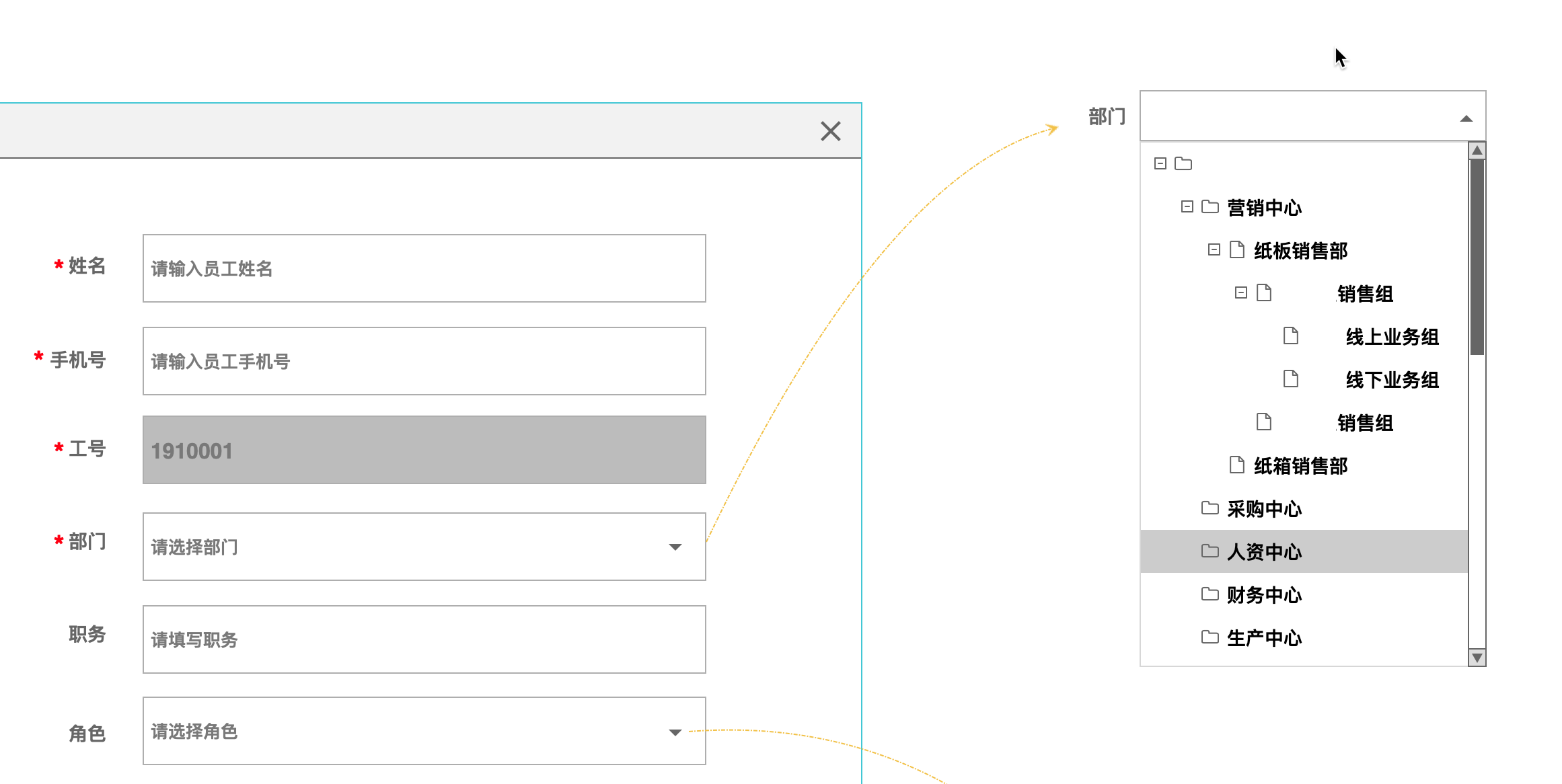Viewport: 1562px width, 784px height.
Task: Click the file icon before 线上业务组
Action: 1290,336
